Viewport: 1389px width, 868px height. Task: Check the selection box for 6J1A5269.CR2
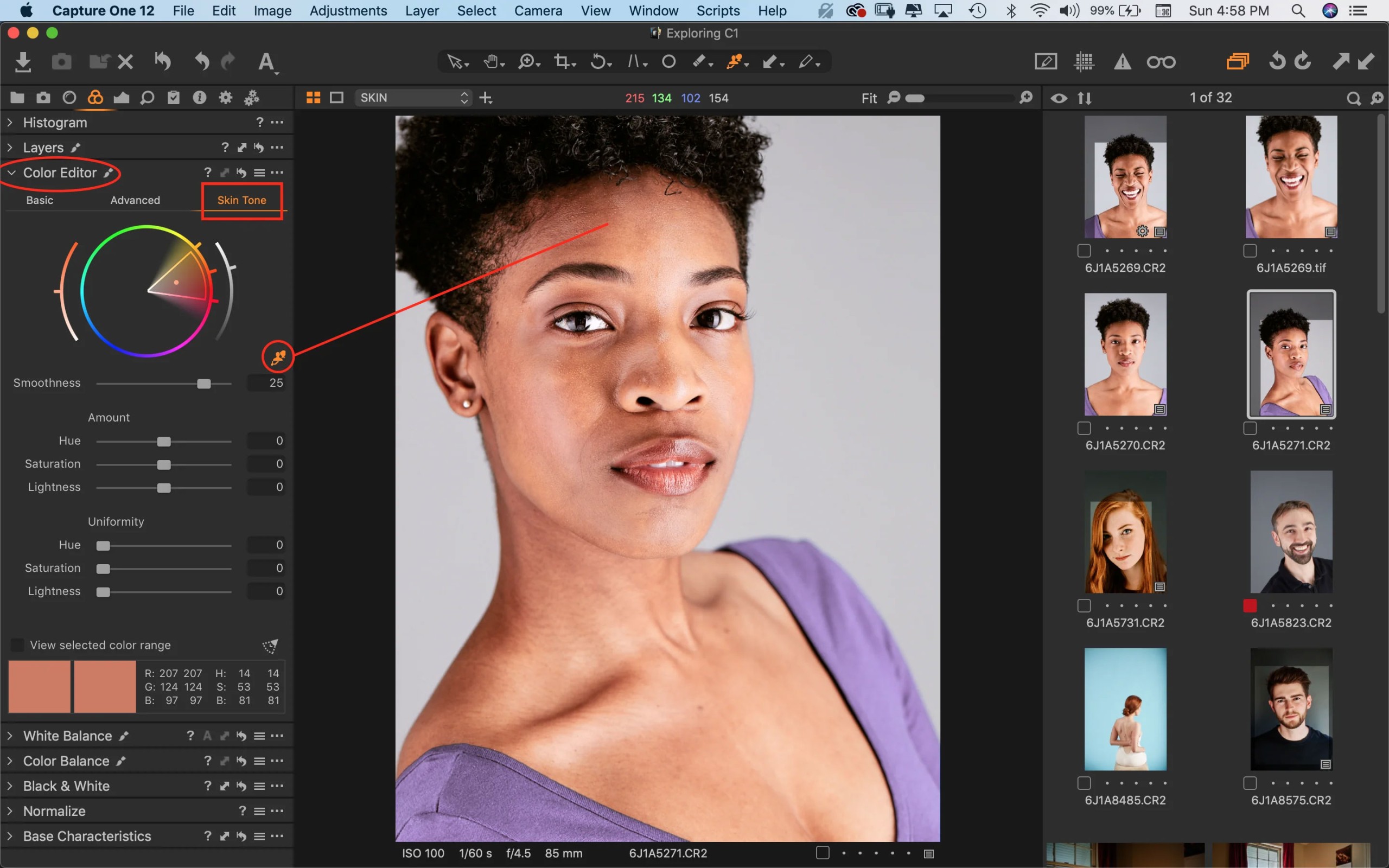[1084, 251]
